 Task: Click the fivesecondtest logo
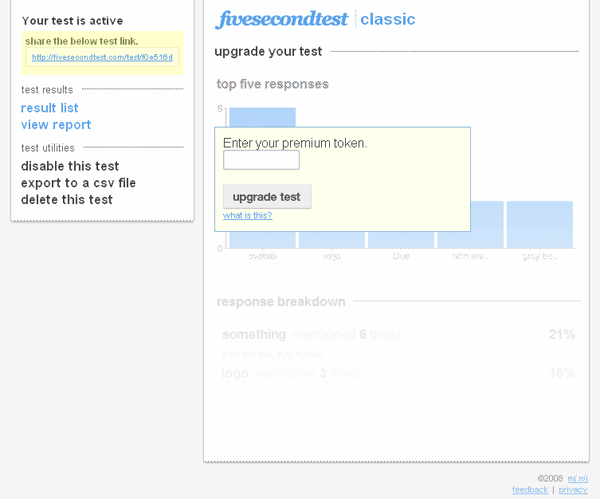click(282, 19)
